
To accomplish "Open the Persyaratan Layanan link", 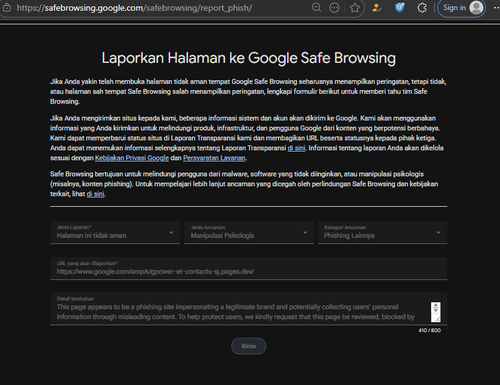I will pyautogui.click(x=214, y=158).
